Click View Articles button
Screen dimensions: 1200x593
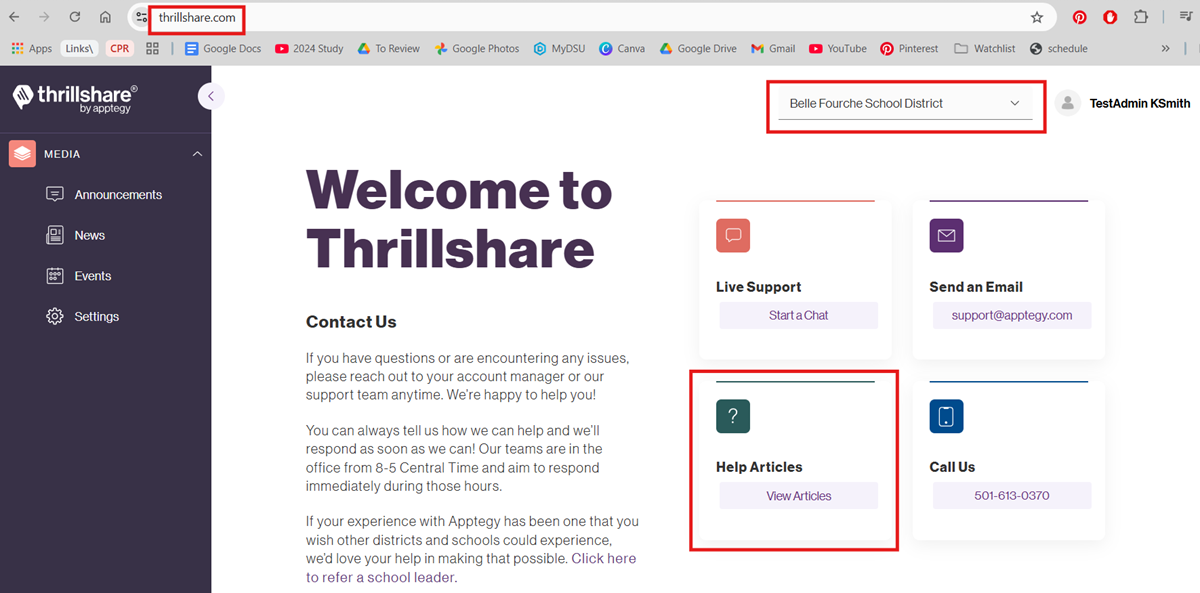[798, 496]
